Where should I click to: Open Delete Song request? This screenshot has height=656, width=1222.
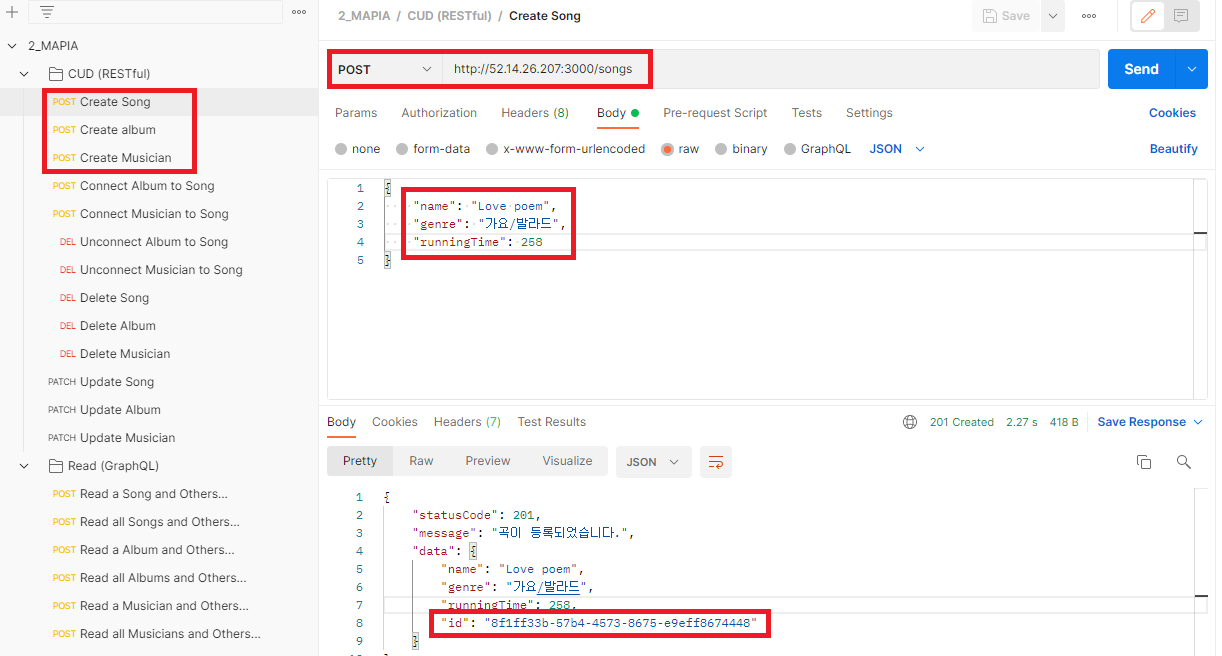point(114,298)
